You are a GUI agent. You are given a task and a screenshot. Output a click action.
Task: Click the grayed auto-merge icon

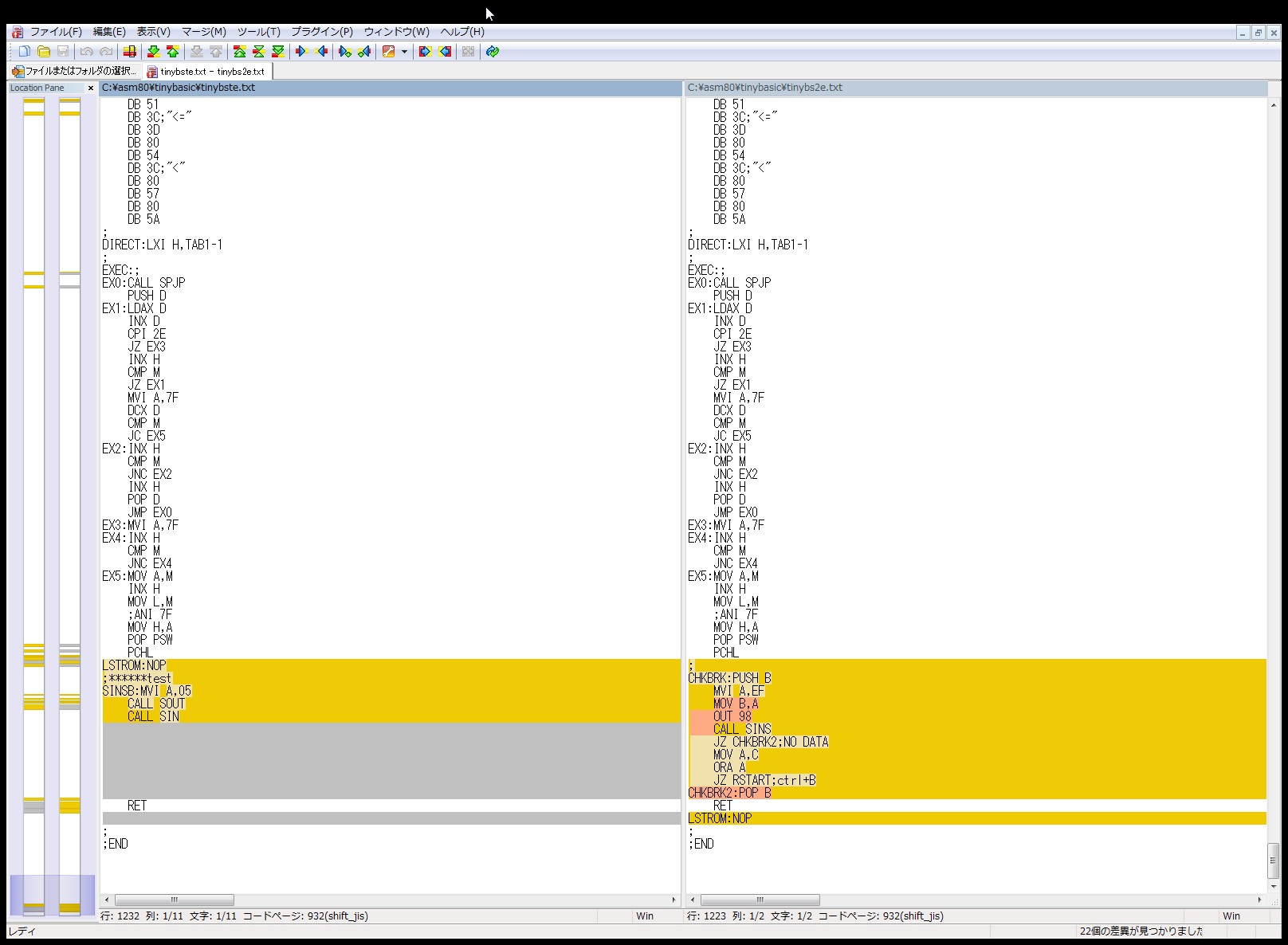[469, 52]
